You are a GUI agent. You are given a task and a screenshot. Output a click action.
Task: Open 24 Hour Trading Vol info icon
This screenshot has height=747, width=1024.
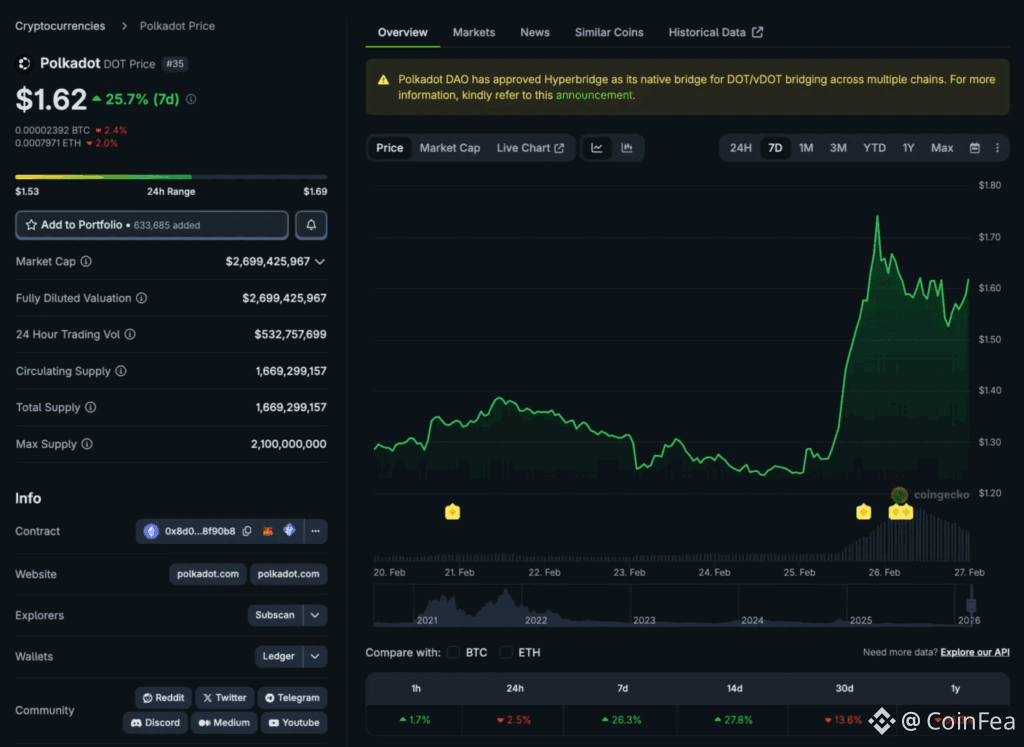[x=130, y=334]
